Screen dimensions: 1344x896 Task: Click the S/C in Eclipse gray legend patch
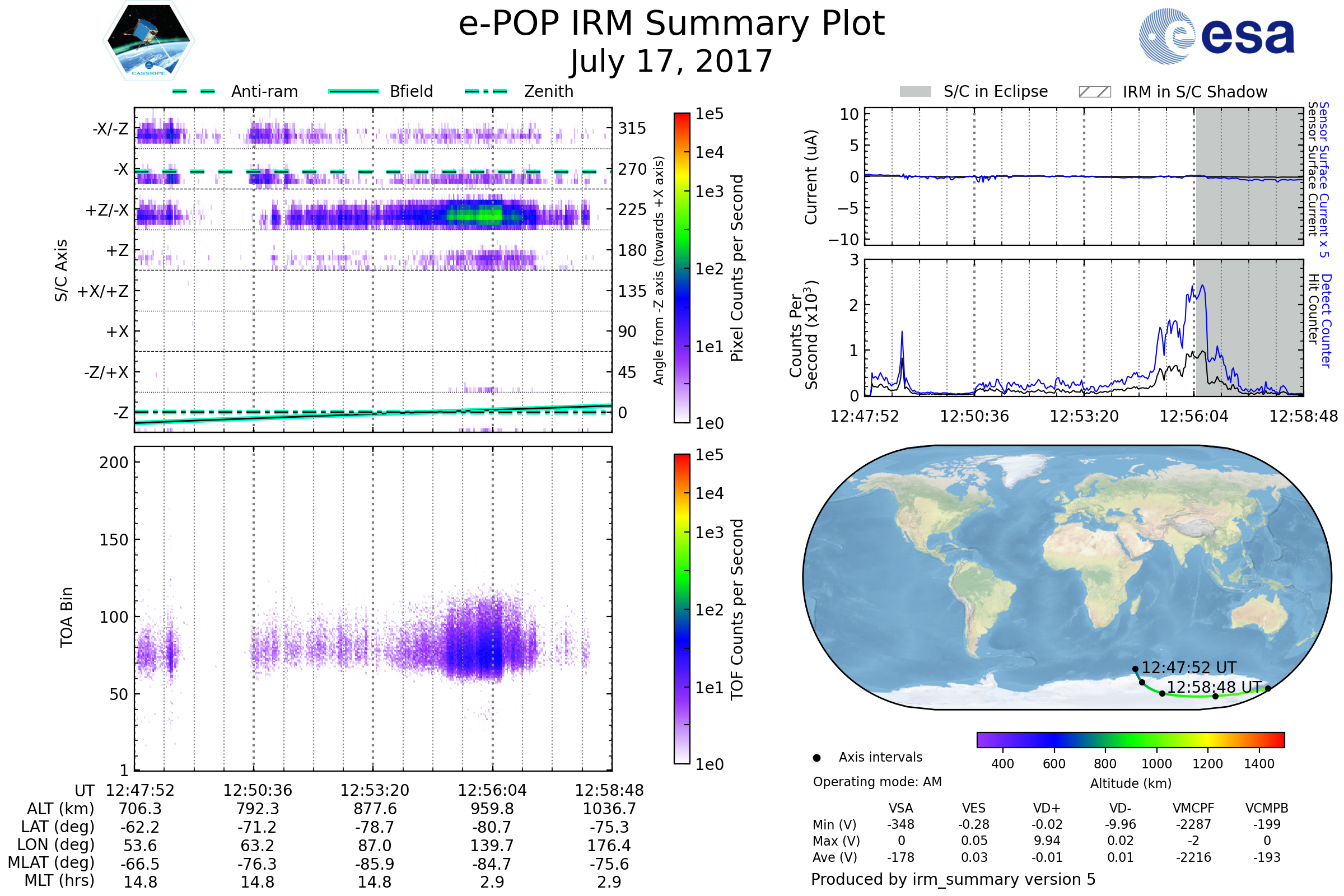click(915, 92)
